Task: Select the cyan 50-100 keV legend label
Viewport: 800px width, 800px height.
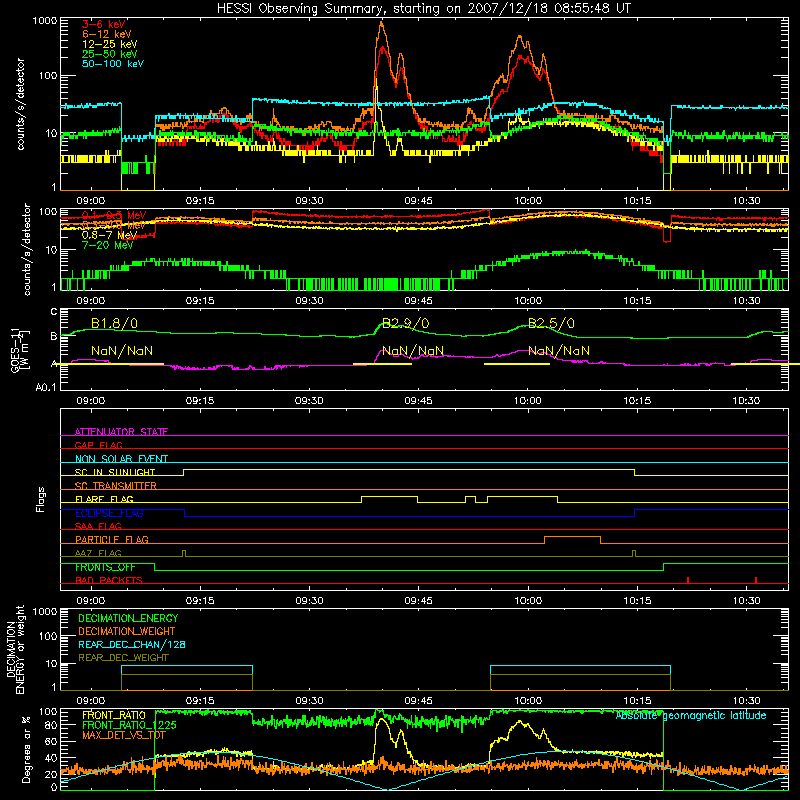Action: [x=113, y=64]
